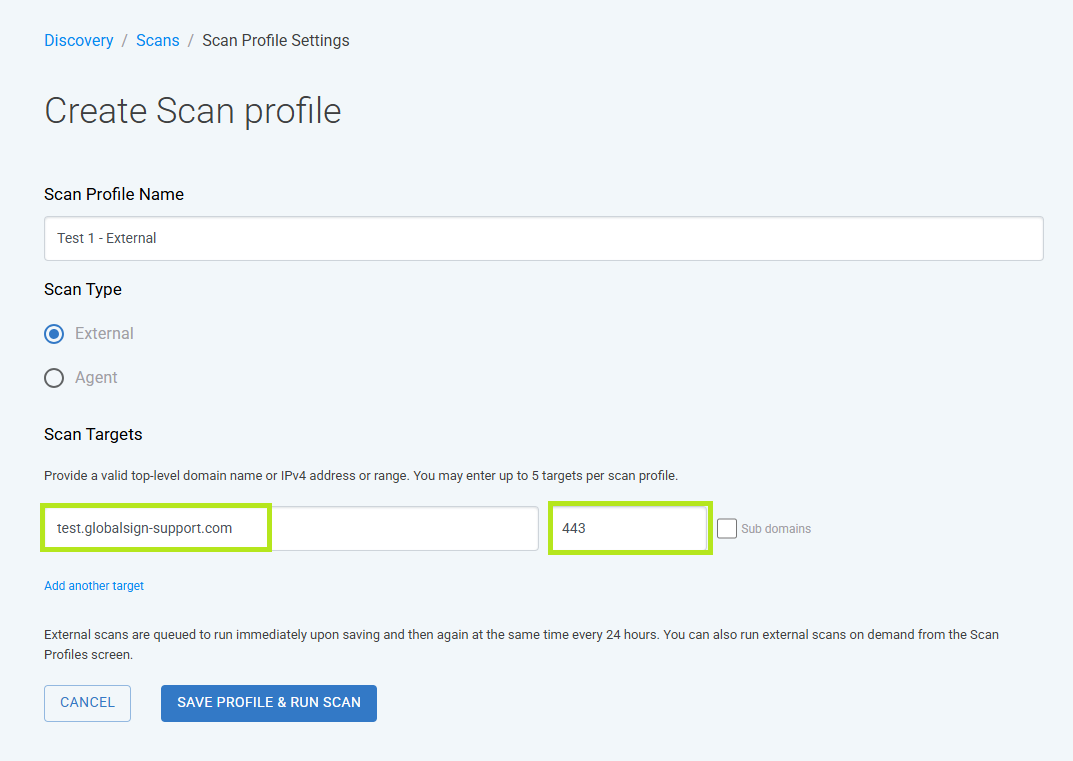Focus the scan target domain field
Screen dimensions: 1073x761
(291, 528)
